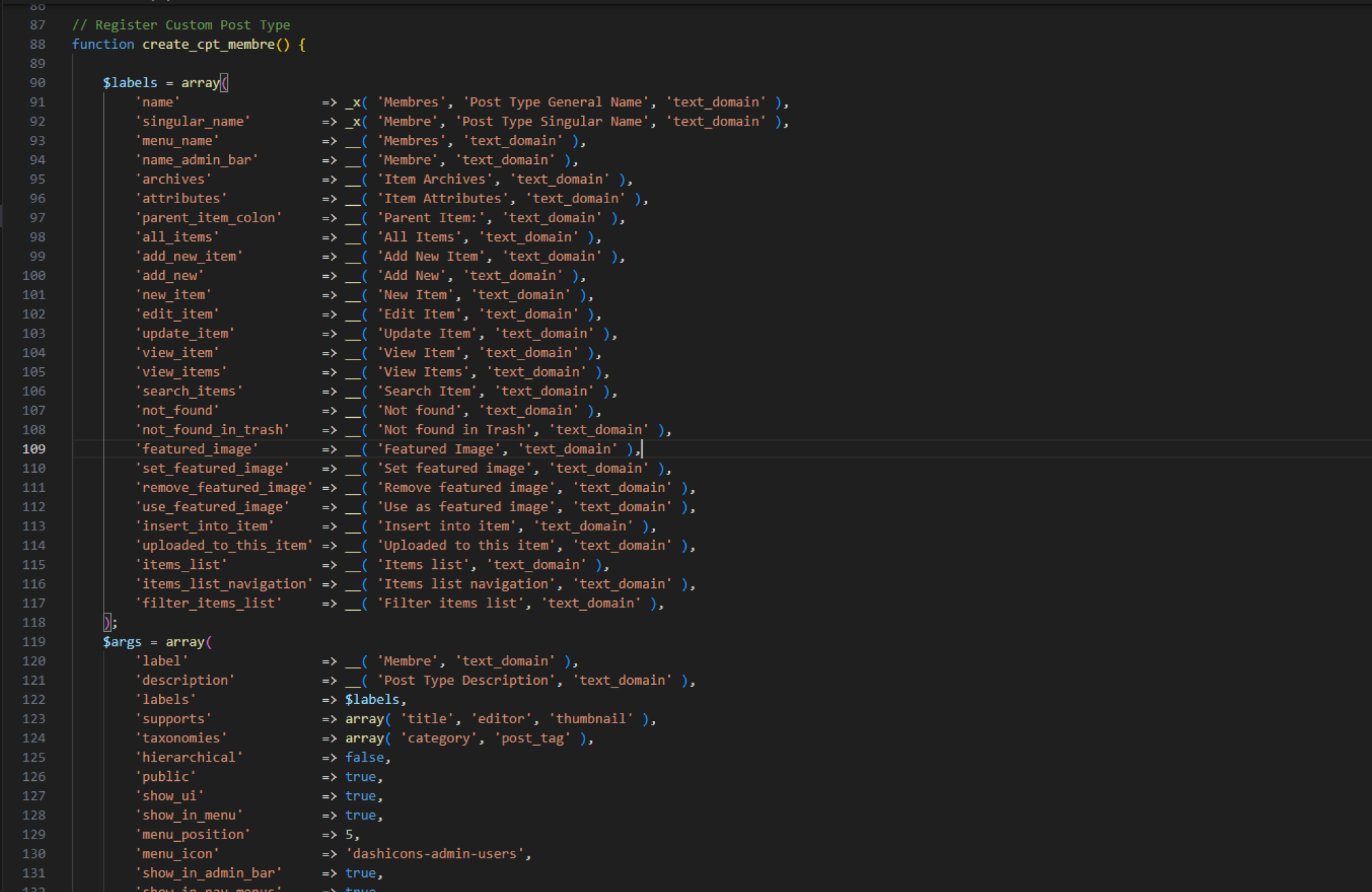This screenshot has width=1372, height=892.
Task: Click the menu_position value 5
Action: (349, 834)
